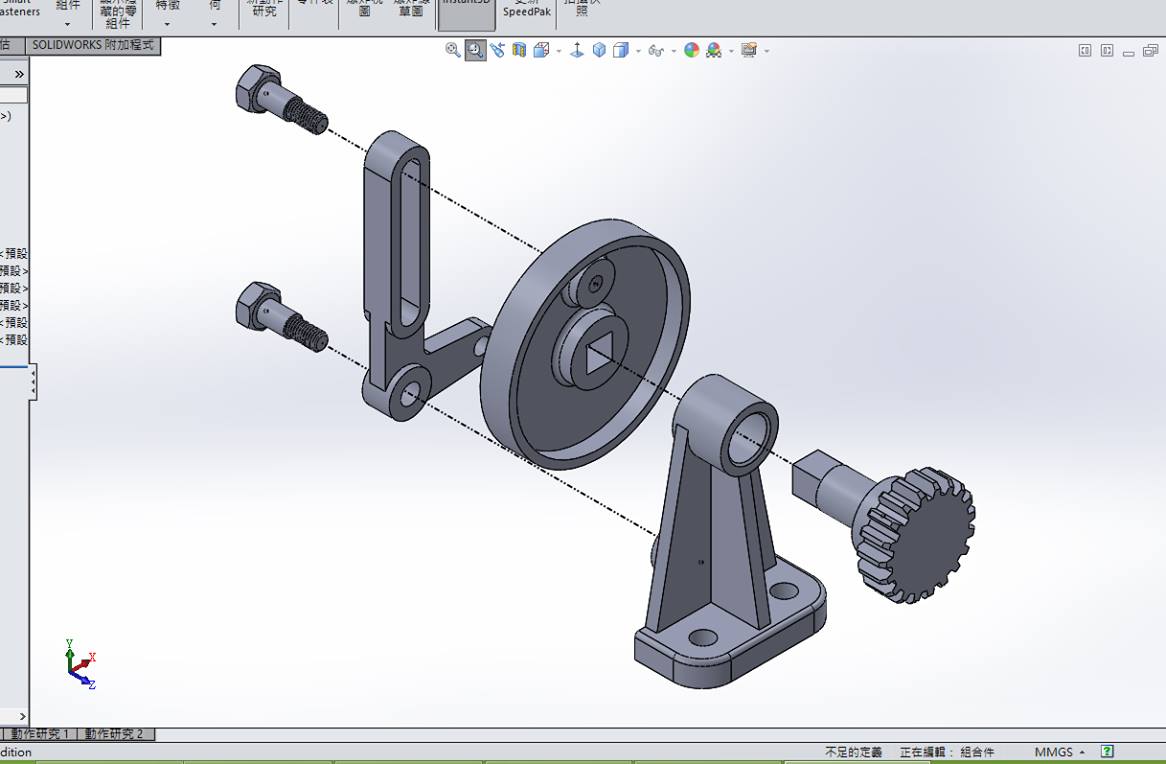Go back to Previous View
The image size is (1166, 764).
(497, 50)
